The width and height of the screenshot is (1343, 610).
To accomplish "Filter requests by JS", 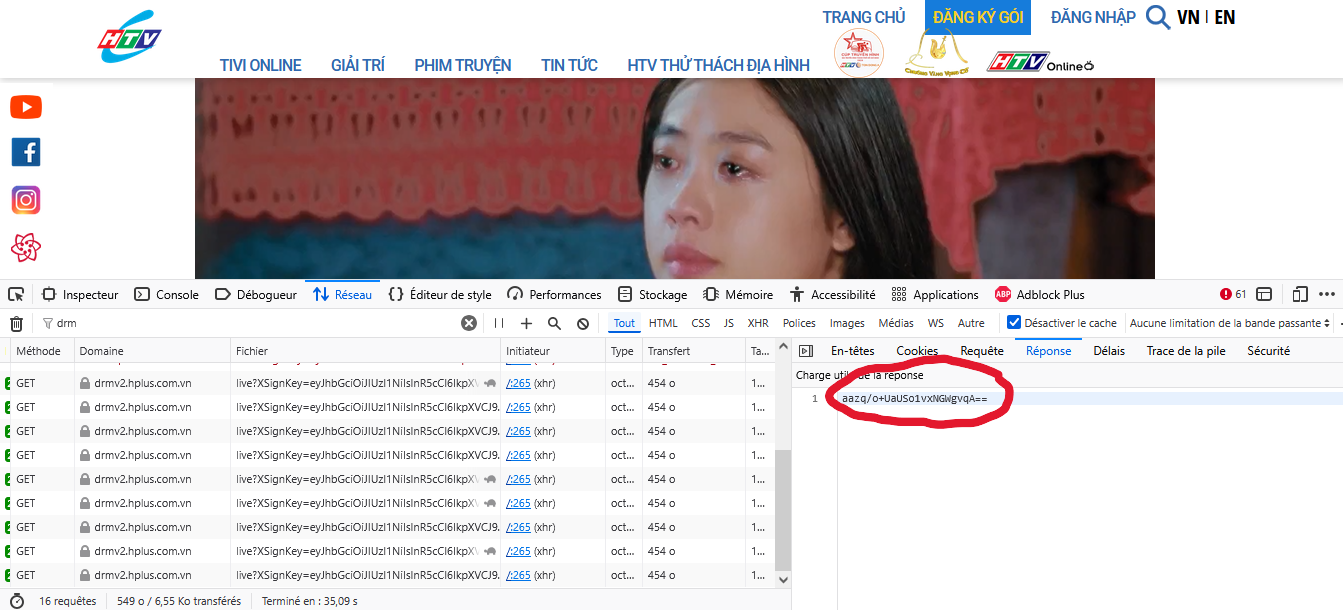I will click(729, 323).
